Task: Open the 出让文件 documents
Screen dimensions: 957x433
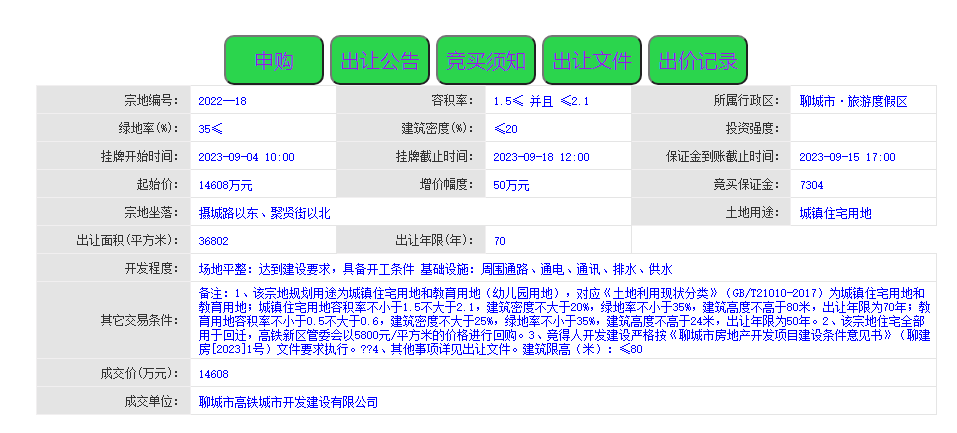Action: click(x=592, y=60)
